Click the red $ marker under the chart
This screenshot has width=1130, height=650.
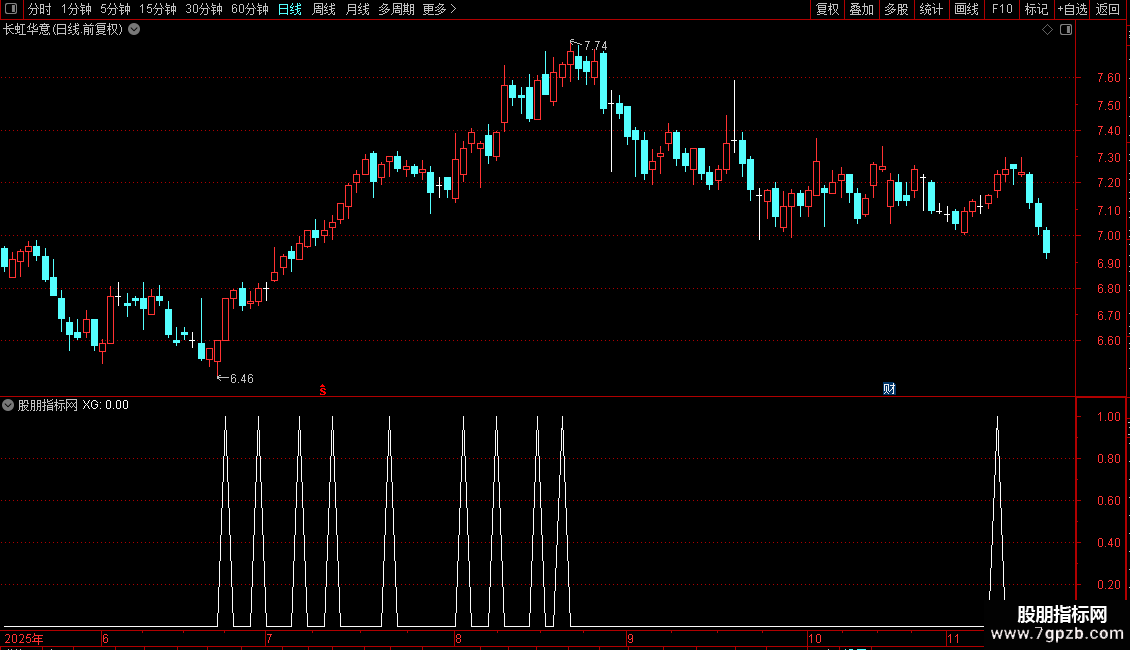click(323, 390)
